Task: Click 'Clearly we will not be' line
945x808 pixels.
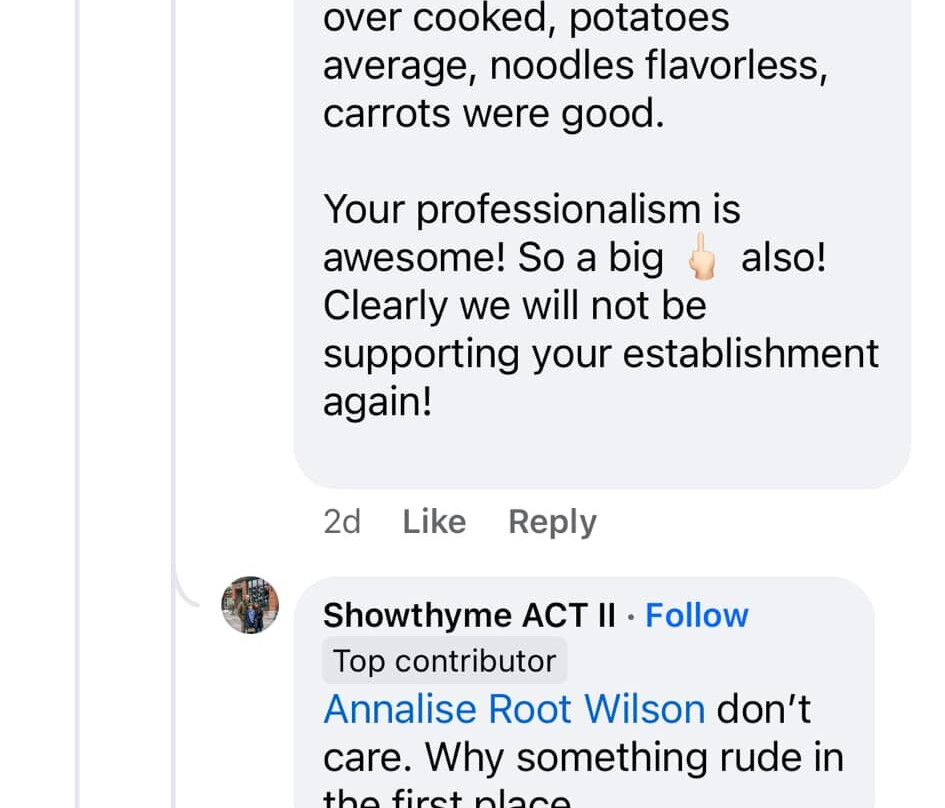Action: 514,305
